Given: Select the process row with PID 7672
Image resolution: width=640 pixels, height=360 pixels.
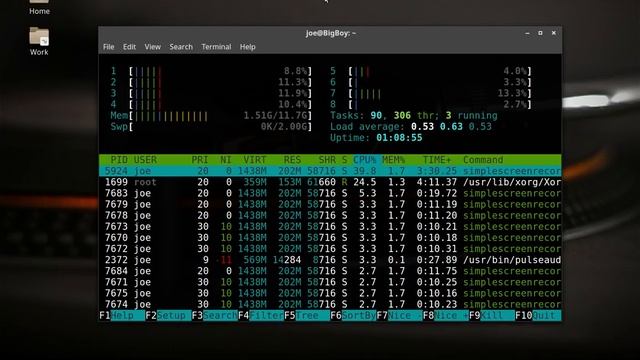Looking at the screenshot, I should tap(330, 249).
